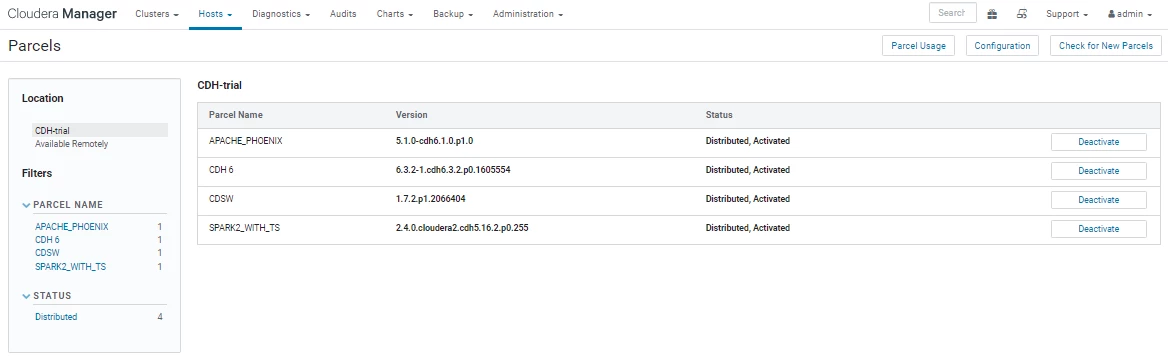This screenshot has height=363, width=1168.
Task: Click the status text in the SPARK2_WITH_TS row
Action: pos(747,228)
